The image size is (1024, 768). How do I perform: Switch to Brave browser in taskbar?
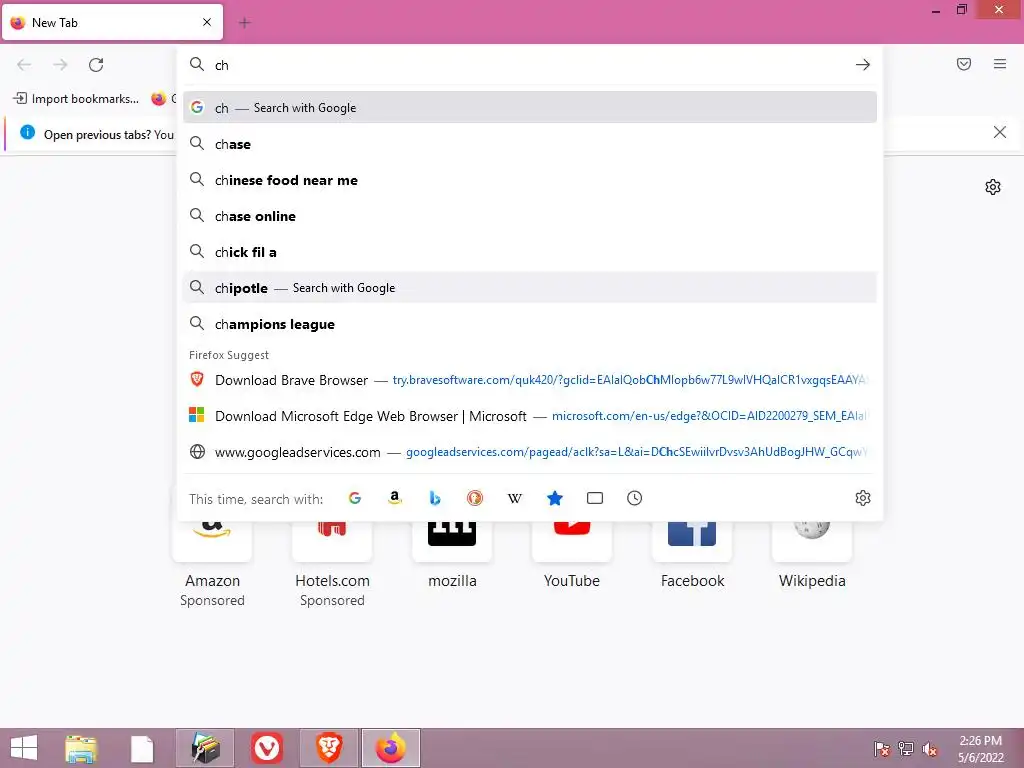[x=329, y=748]
